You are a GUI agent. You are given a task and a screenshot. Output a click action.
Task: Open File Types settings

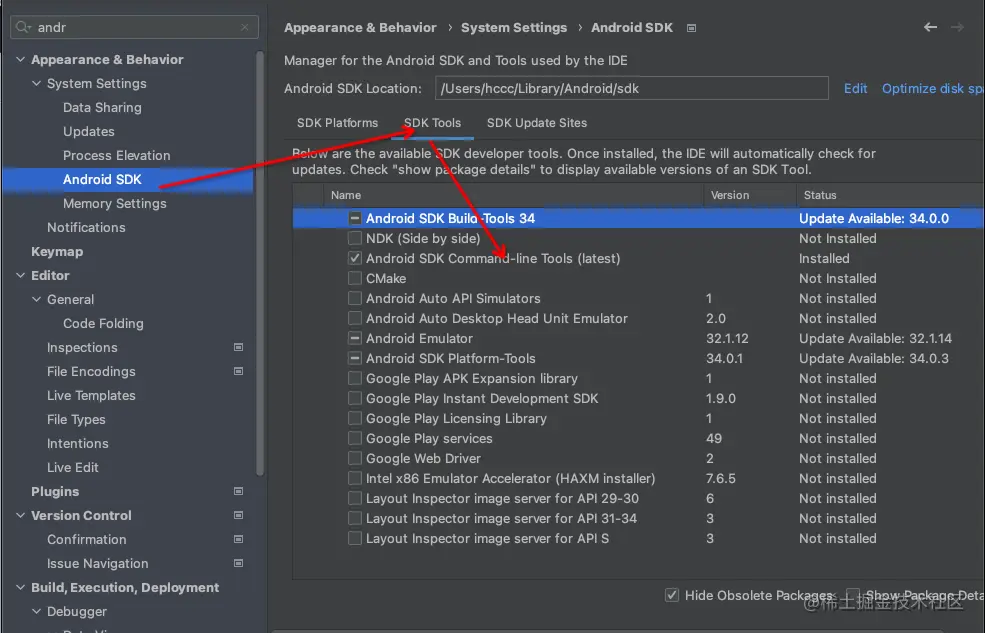[76, 419]
